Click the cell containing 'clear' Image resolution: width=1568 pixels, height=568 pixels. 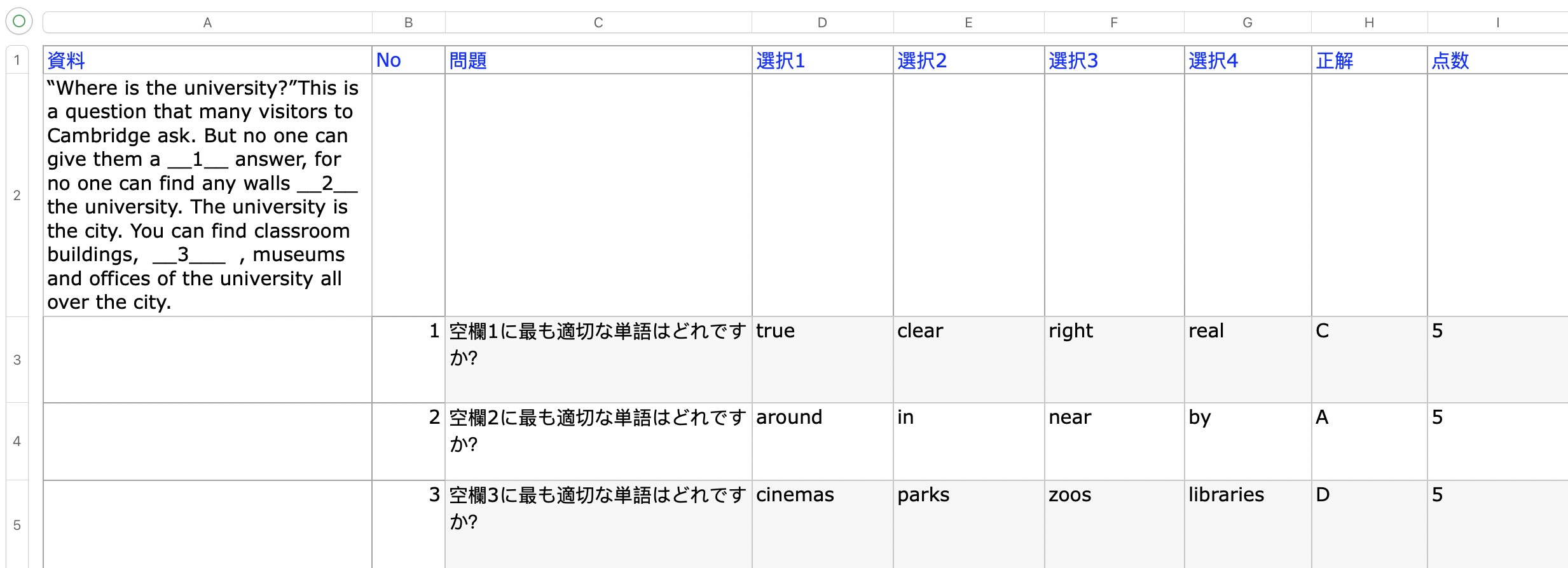click(968, 359)
